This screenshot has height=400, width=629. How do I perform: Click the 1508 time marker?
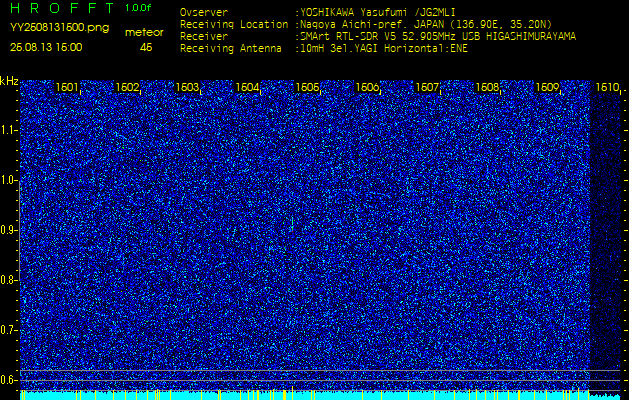click(487, 87)
